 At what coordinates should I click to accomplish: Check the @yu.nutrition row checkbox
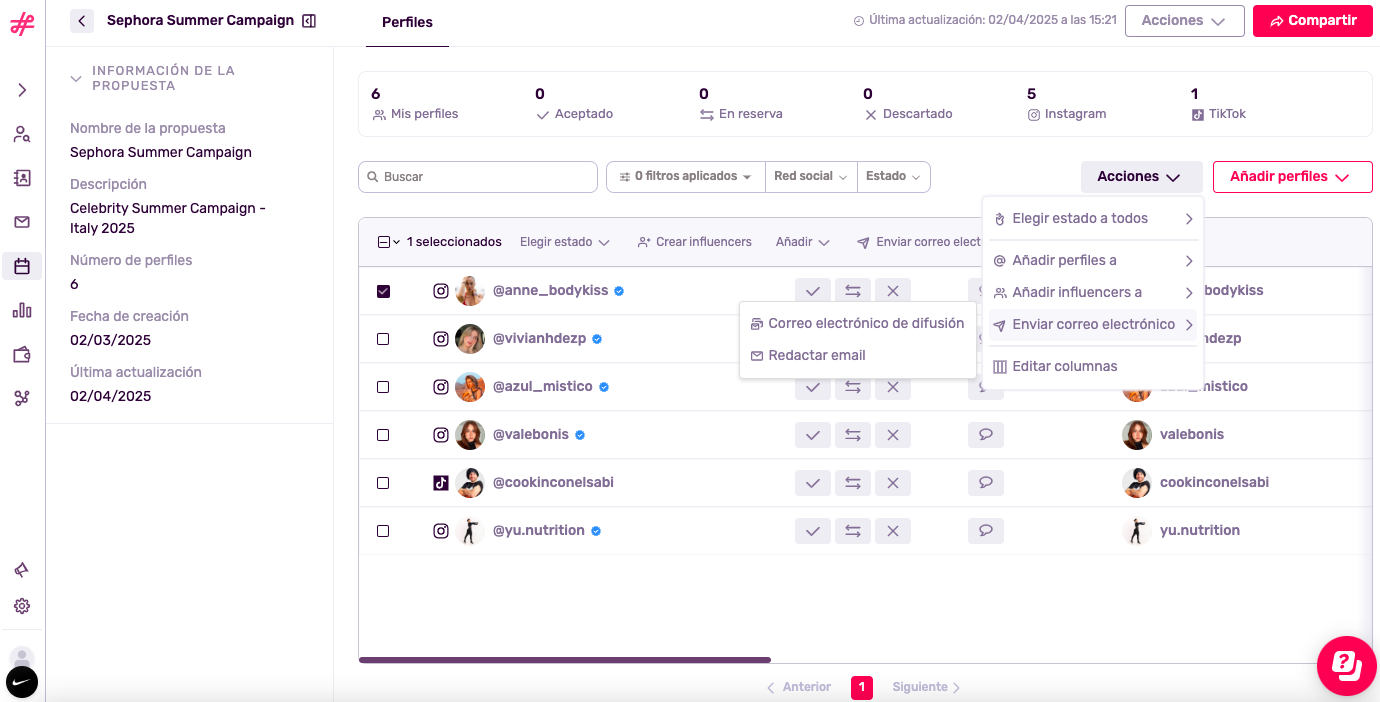click(x=383, y=531)
